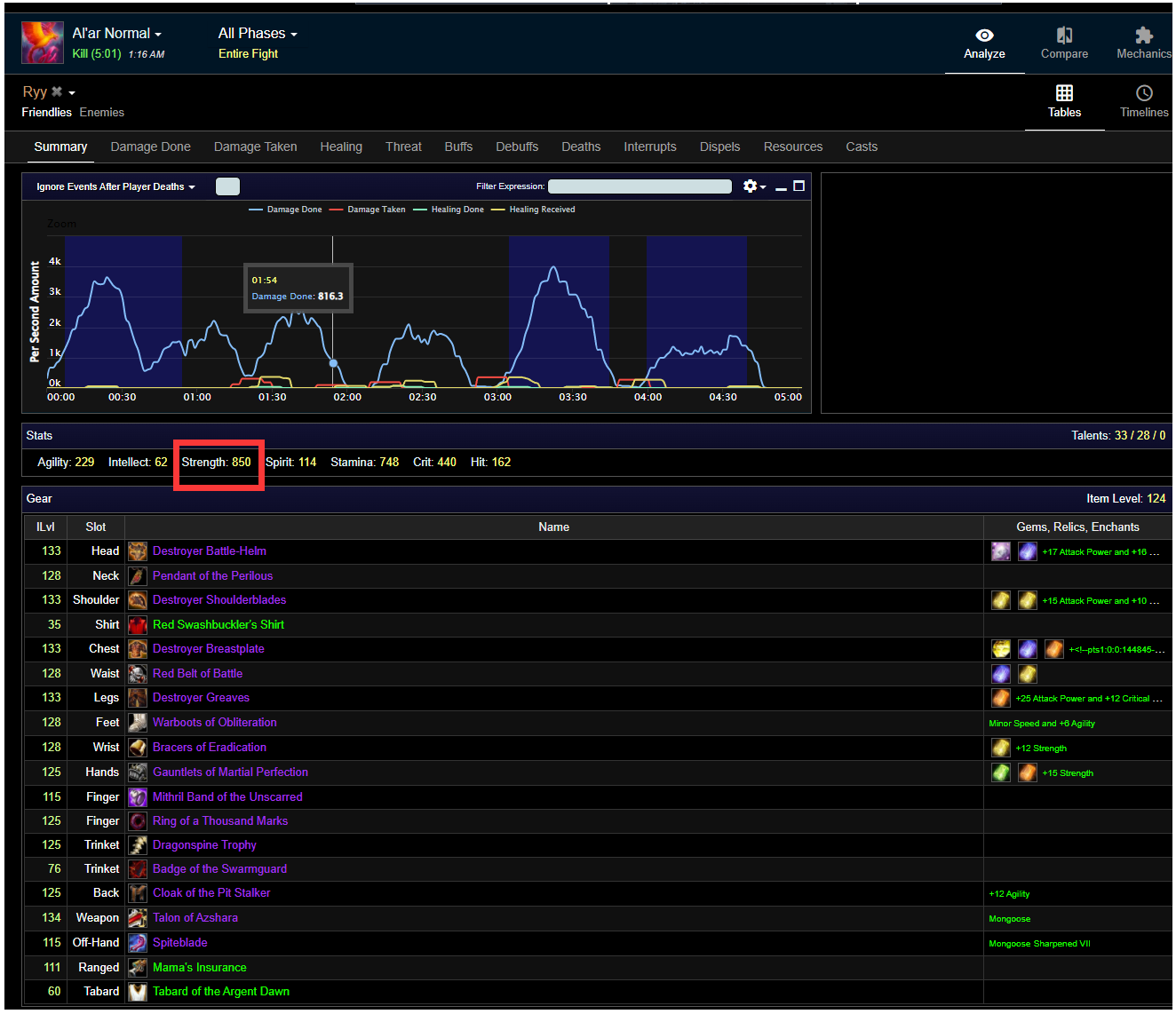
Task: Click gem icon on Bracers of Eradication row
Action: (x=1001, y=748)
